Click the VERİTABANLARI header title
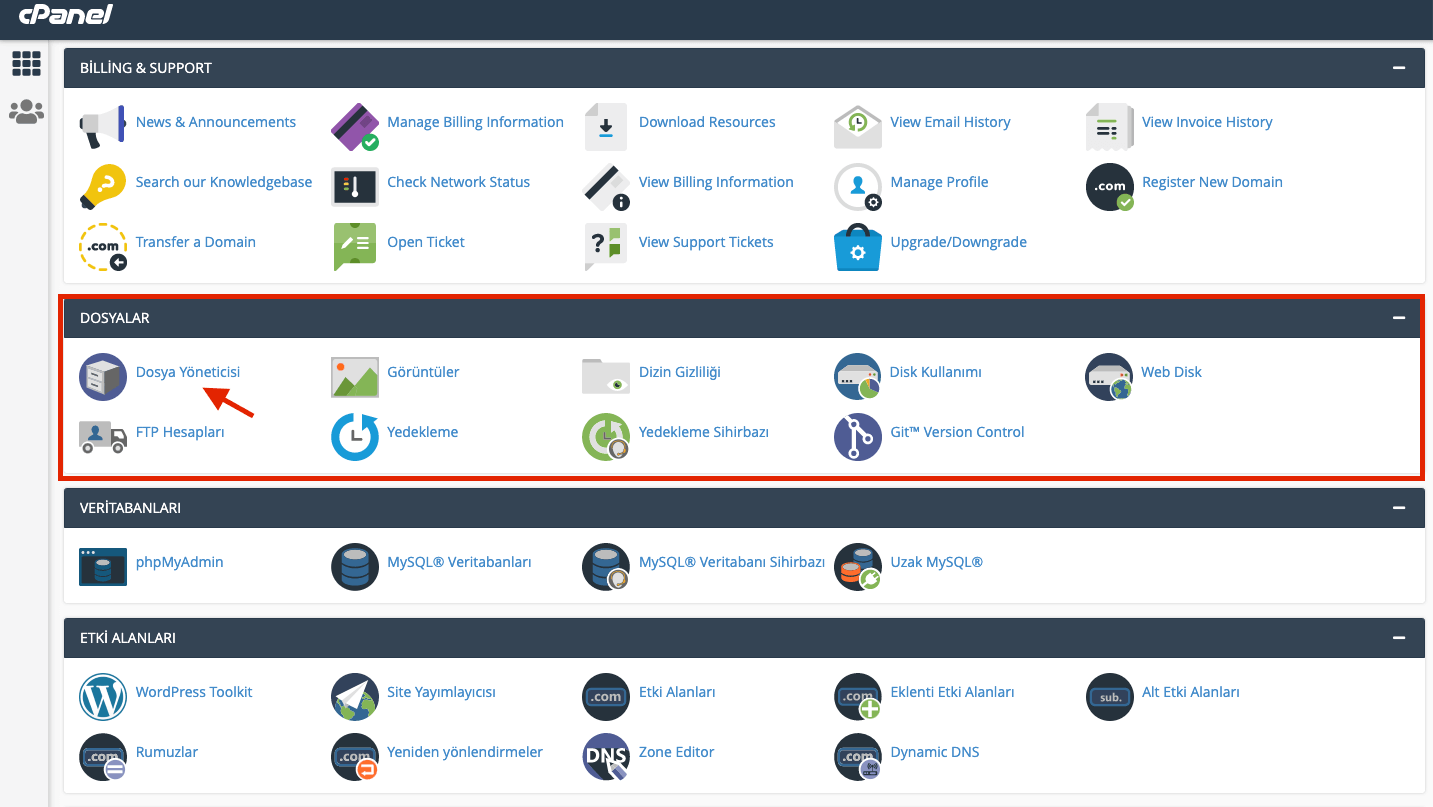This screenshot has width=1433, height=807. pos(130,508)
